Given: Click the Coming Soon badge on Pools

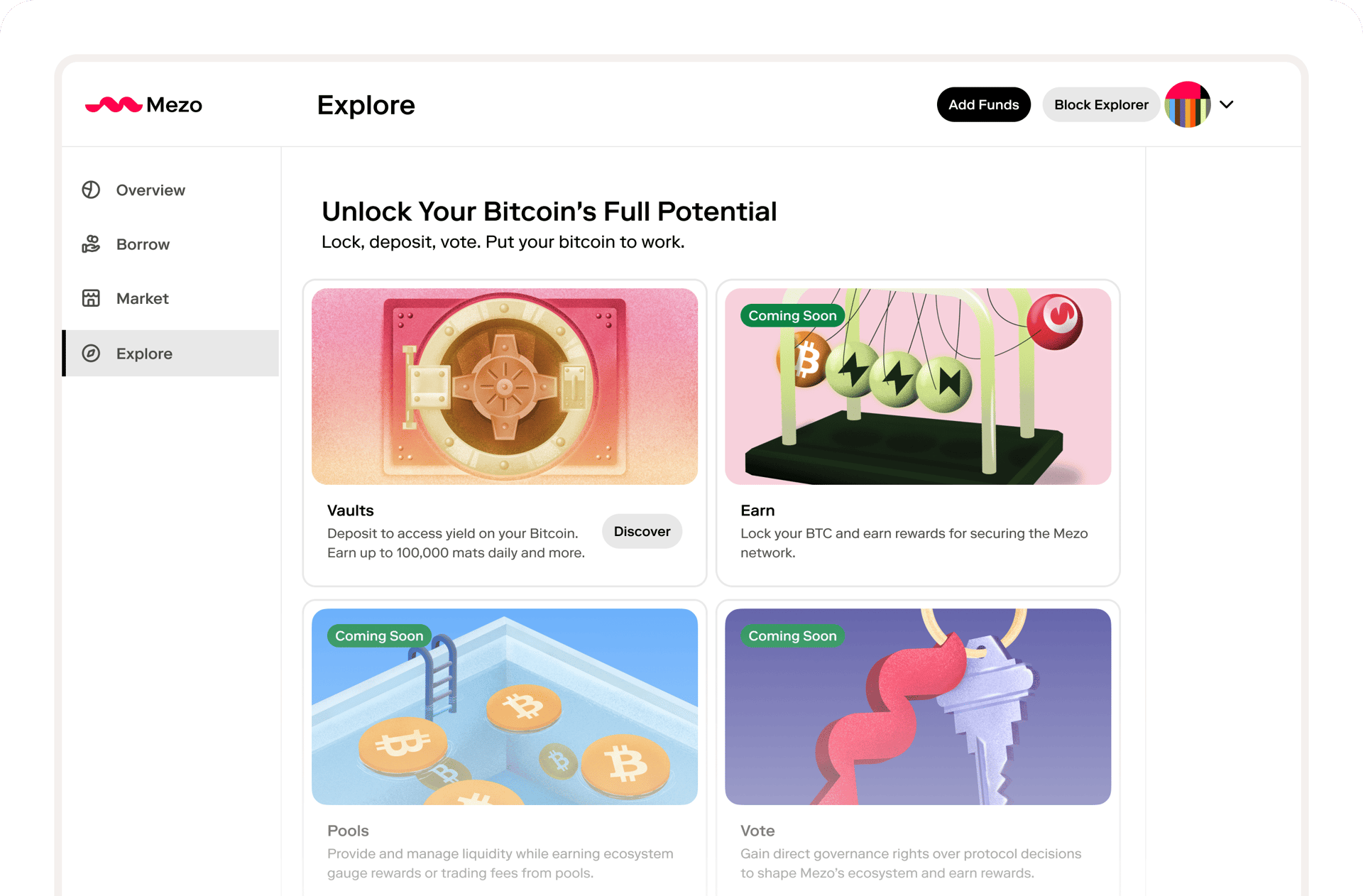Looking at the screenshot, I should pyautogui.click(x=379, y=636).
